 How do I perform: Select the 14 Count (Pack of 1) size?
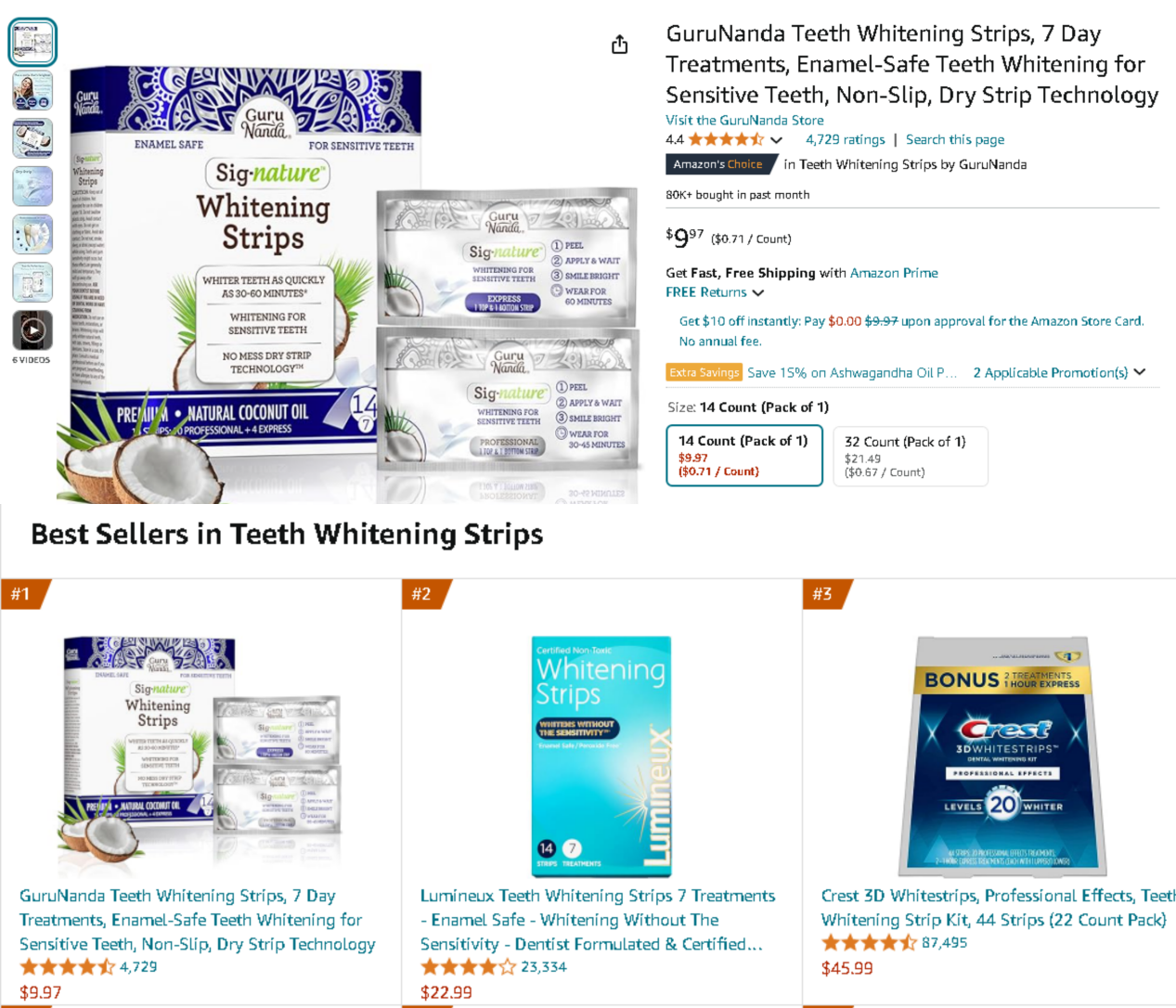[744, 456]
